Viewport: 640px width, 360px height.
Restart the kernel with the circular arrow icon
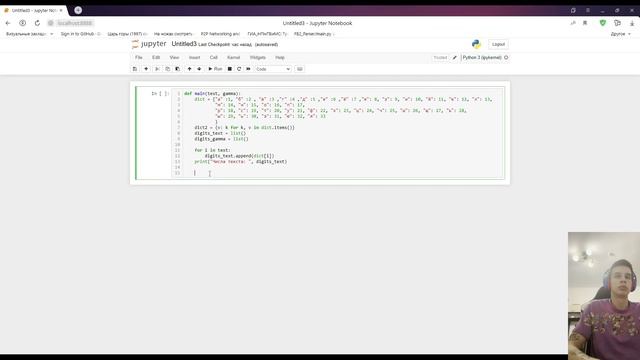point(239,69)
